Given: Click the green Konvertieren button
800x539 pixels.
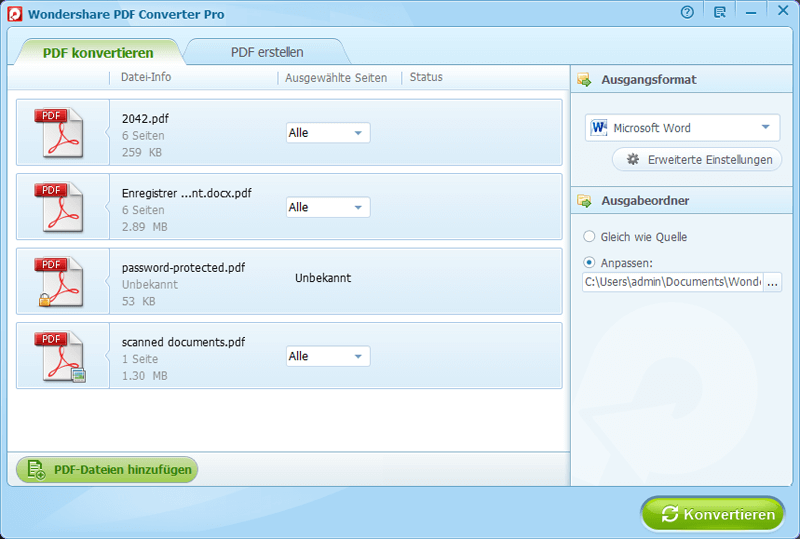Looking at the screenshot, I should coord(713,513).
